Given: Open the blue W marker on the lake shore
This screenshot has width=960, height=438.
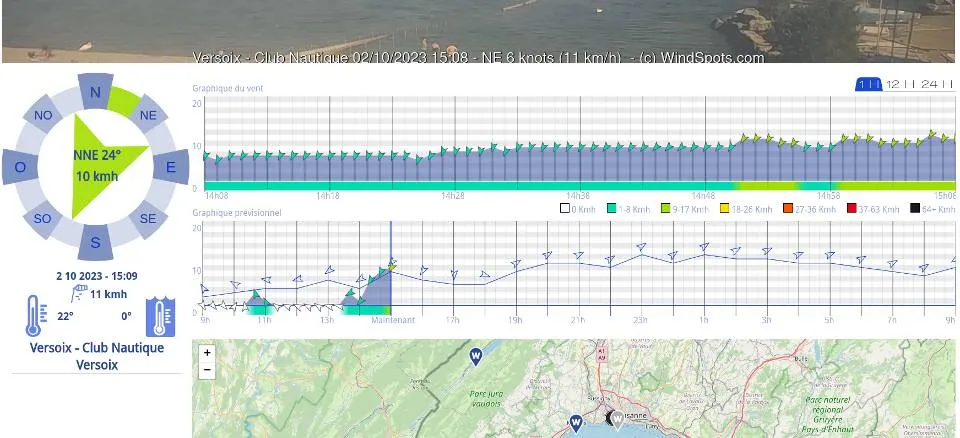Looking at the screenshot, I should click(x=575, y=422).
